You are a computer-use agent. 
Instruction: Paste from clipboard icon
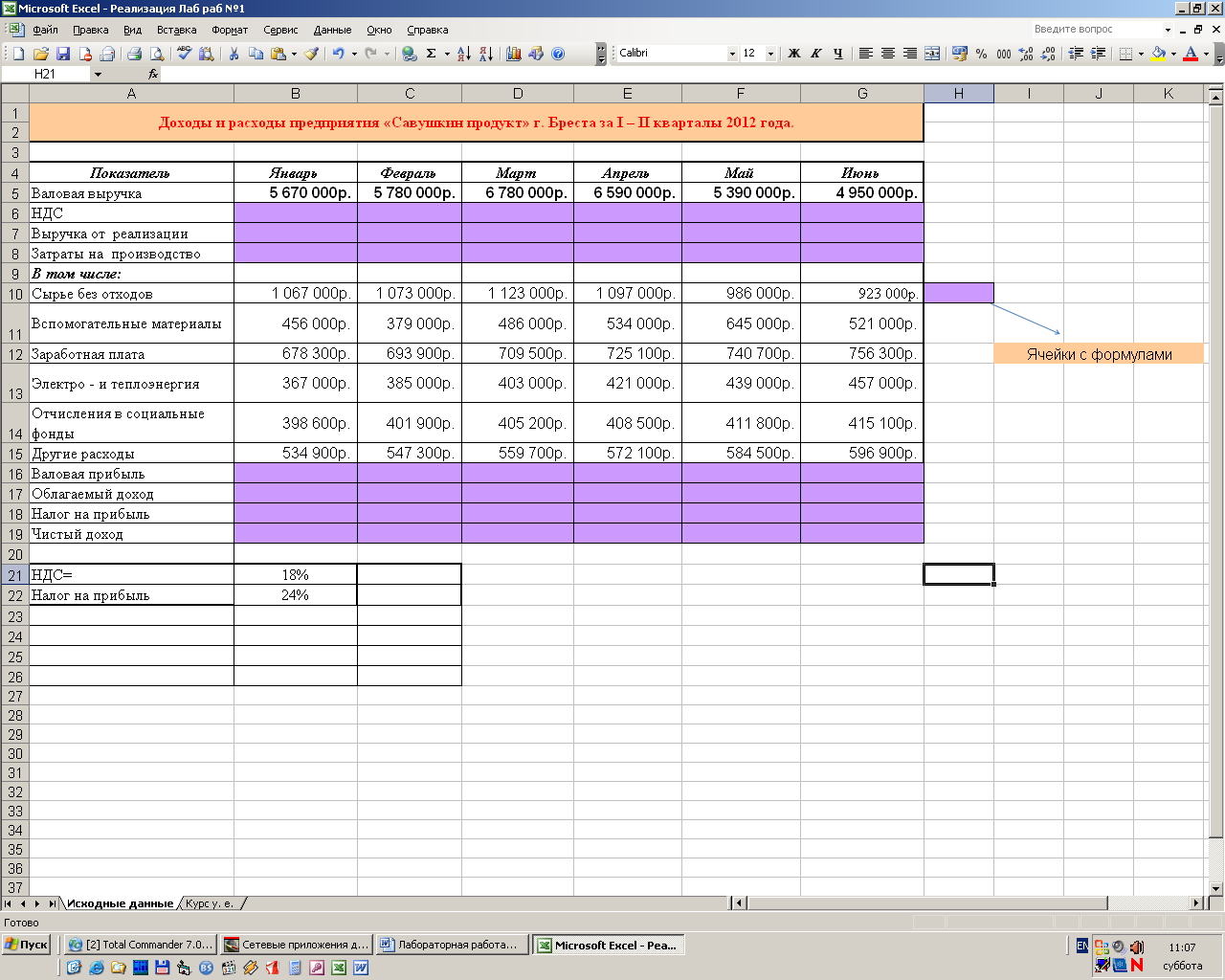pyautogui.click(x=278, y=54)
